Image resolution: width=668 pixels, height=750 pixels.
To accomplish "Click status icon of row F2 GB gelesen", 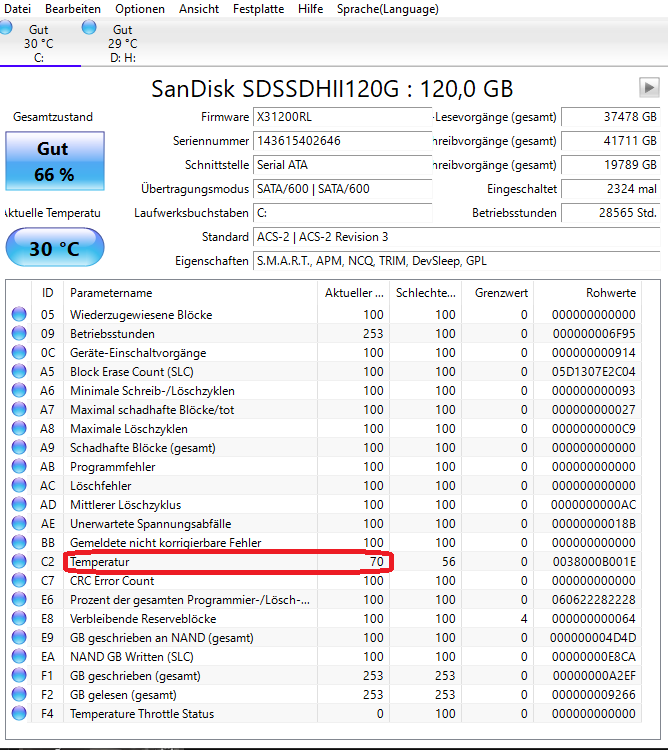I will pos(19,695).
